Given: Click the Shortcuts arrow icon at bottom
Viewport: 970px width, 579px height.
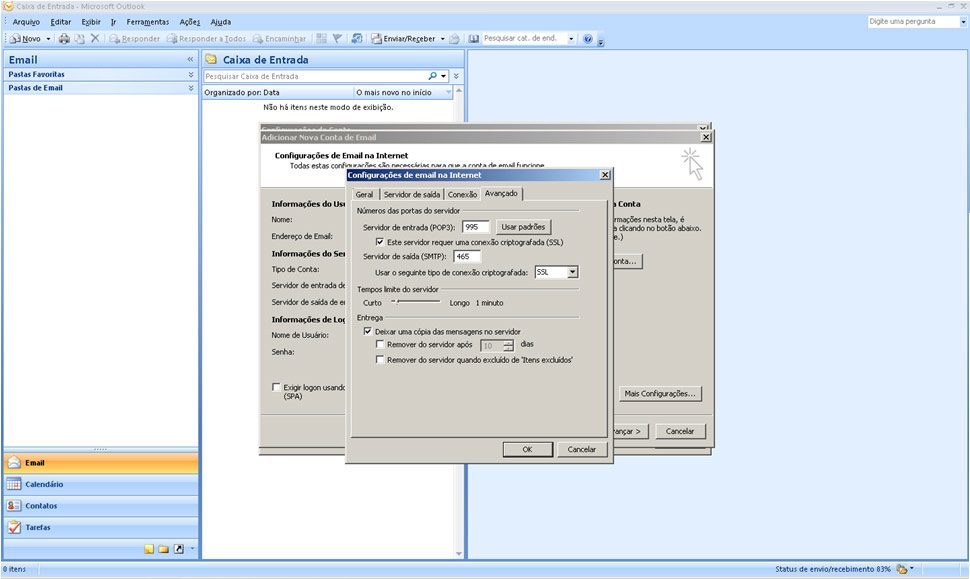Looking at the screenshot, I should pyautogui.click(x=178, y=549).
